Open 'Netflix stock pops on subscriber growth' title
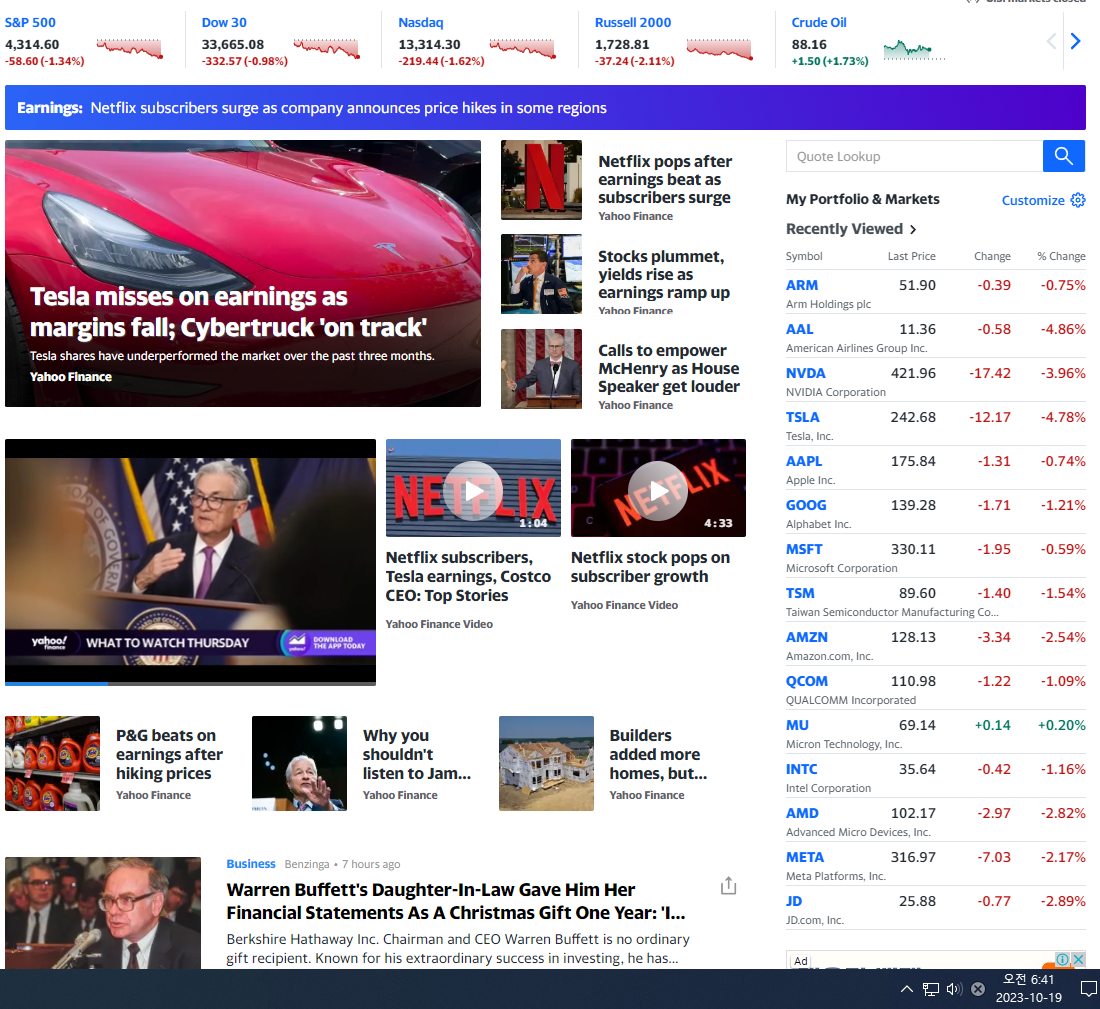Image resolution: width=1100 pixels, height=1009 pixels. pyautogui.click(x=650, y=567)
